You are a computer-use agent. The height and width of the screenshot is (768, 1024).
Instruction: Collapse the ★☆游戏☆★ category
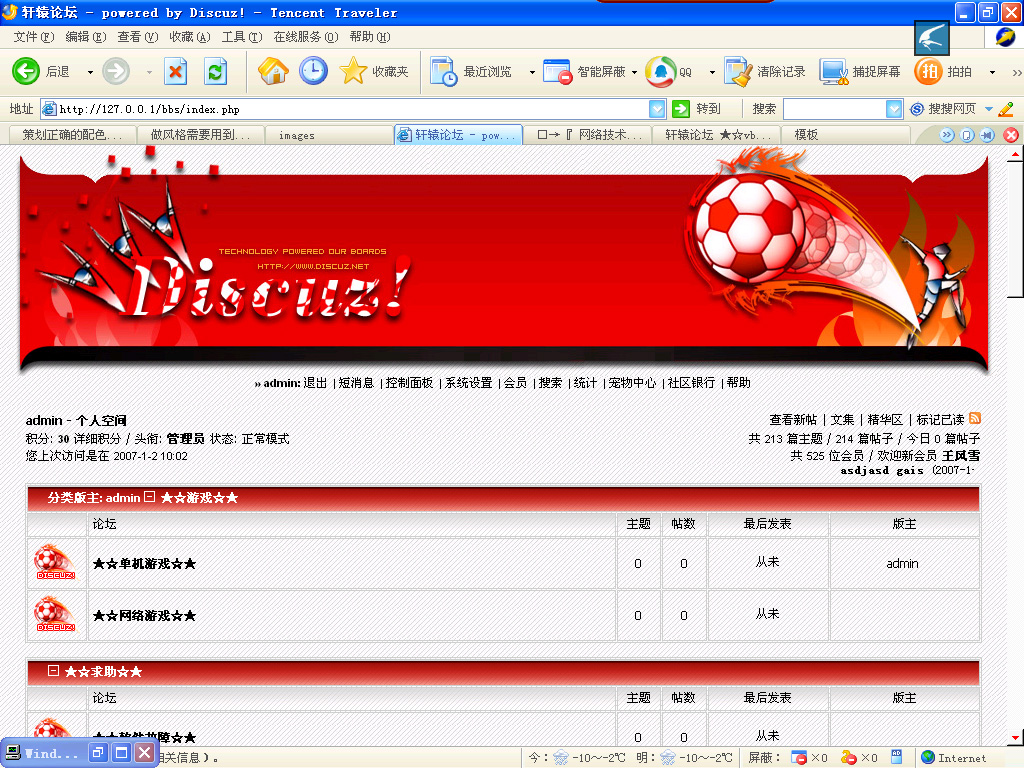pyautogui.click(x=150, y=497)
